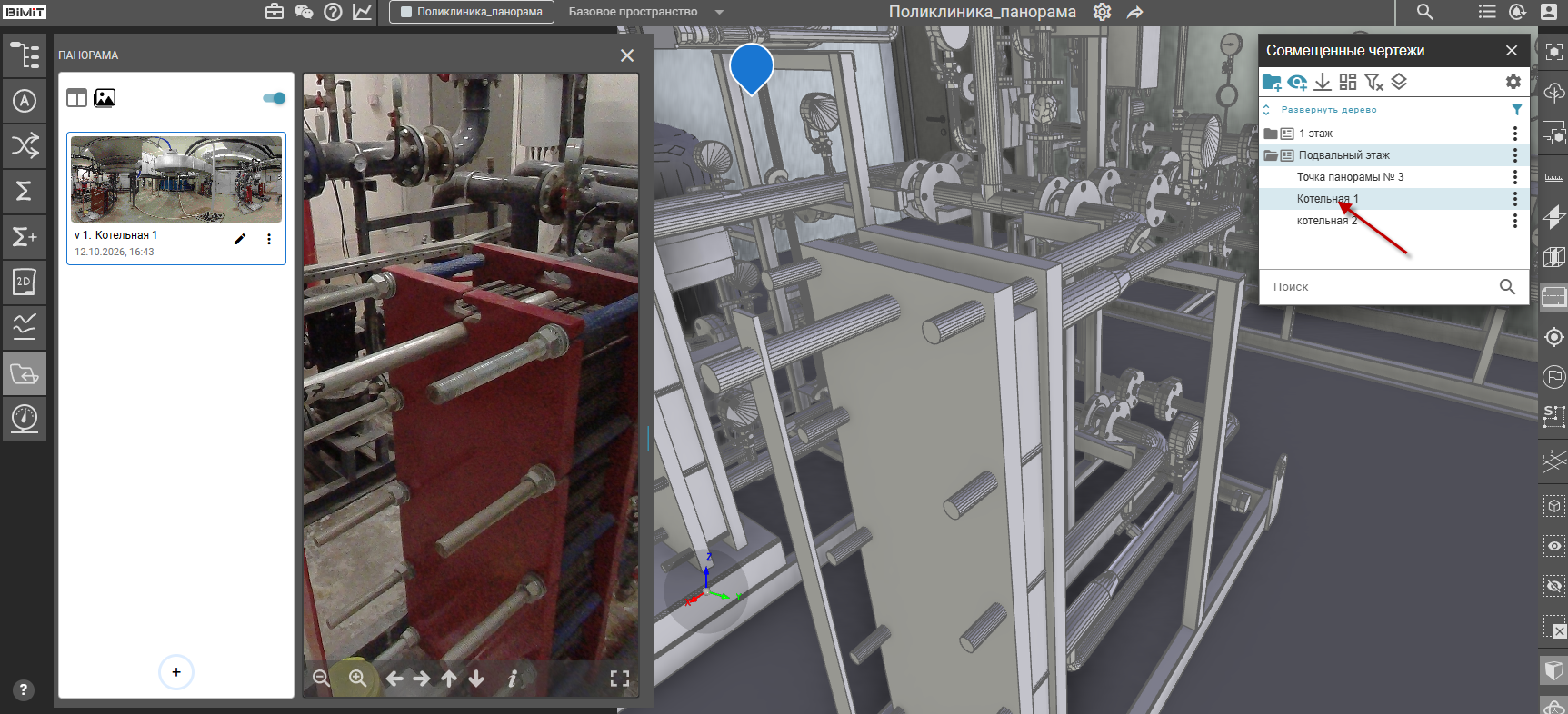The image size is (1568, 714).
Task: Toggle the panorama panel switch
Action: click(x=275, y=98)
